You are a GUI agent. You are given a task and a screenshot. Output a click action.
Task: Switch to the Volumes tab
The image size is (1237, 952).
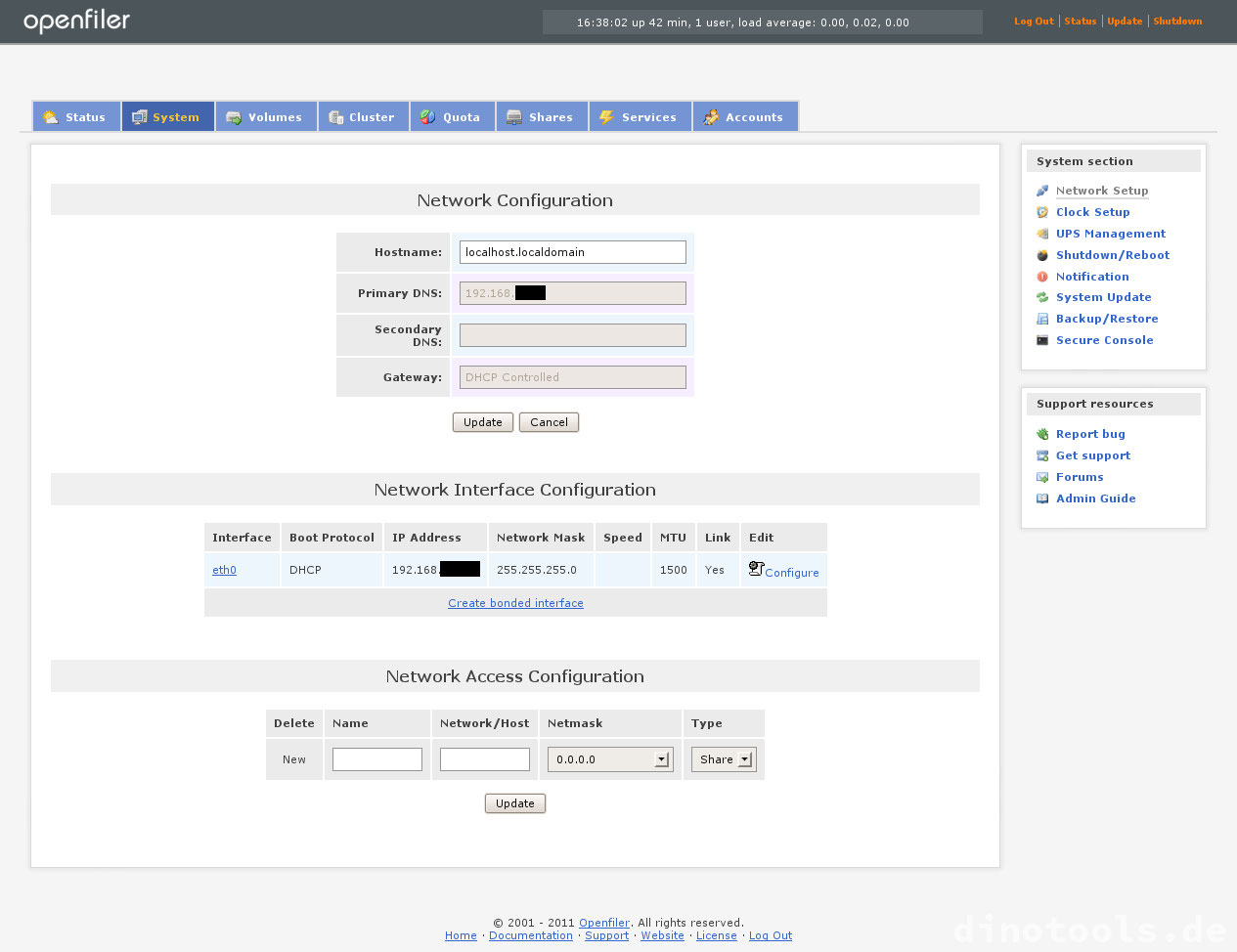pyautogui.click(x=266, y=116)
